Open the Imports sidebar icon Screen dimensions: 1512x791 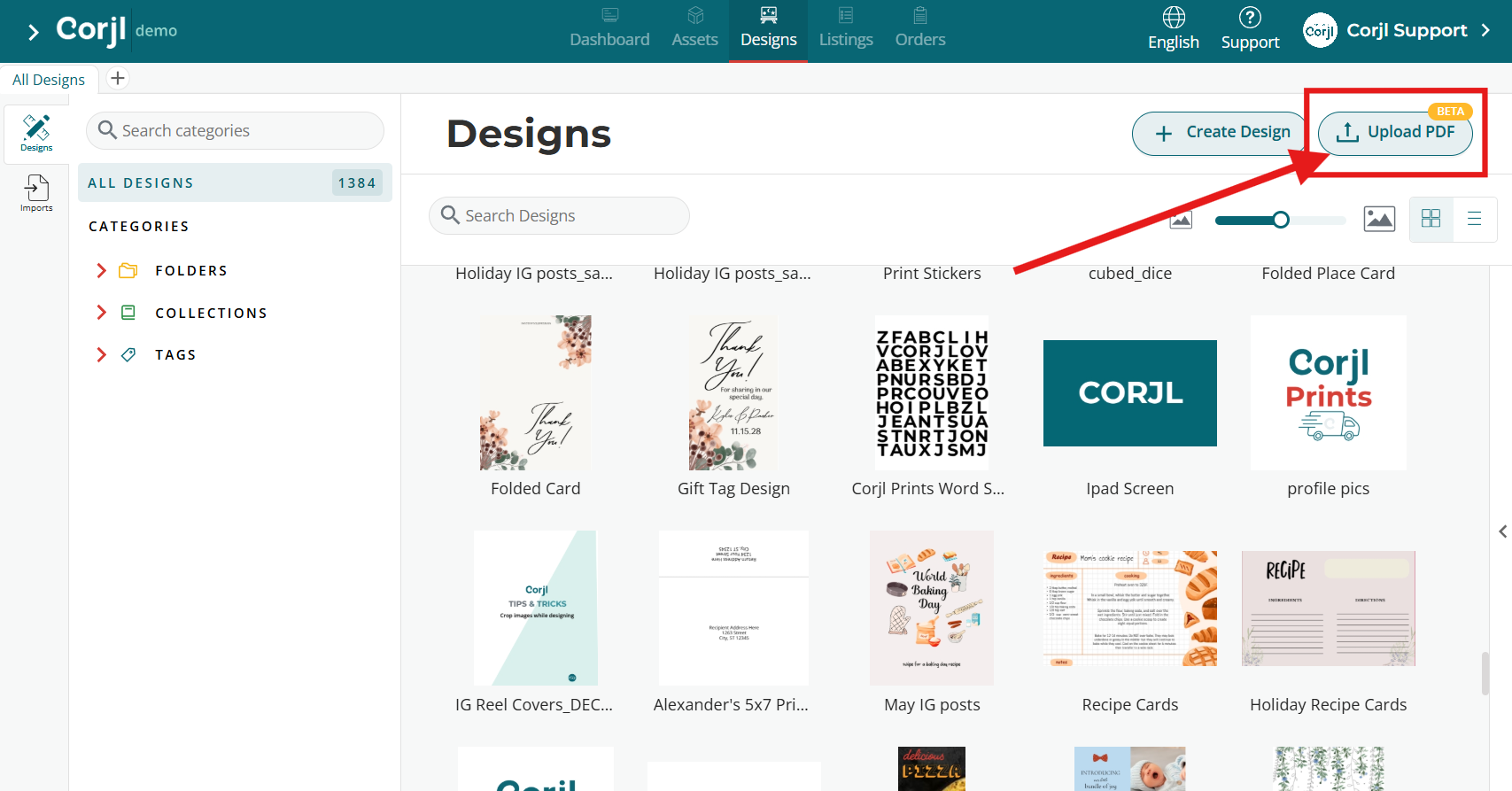pos(36,192)
